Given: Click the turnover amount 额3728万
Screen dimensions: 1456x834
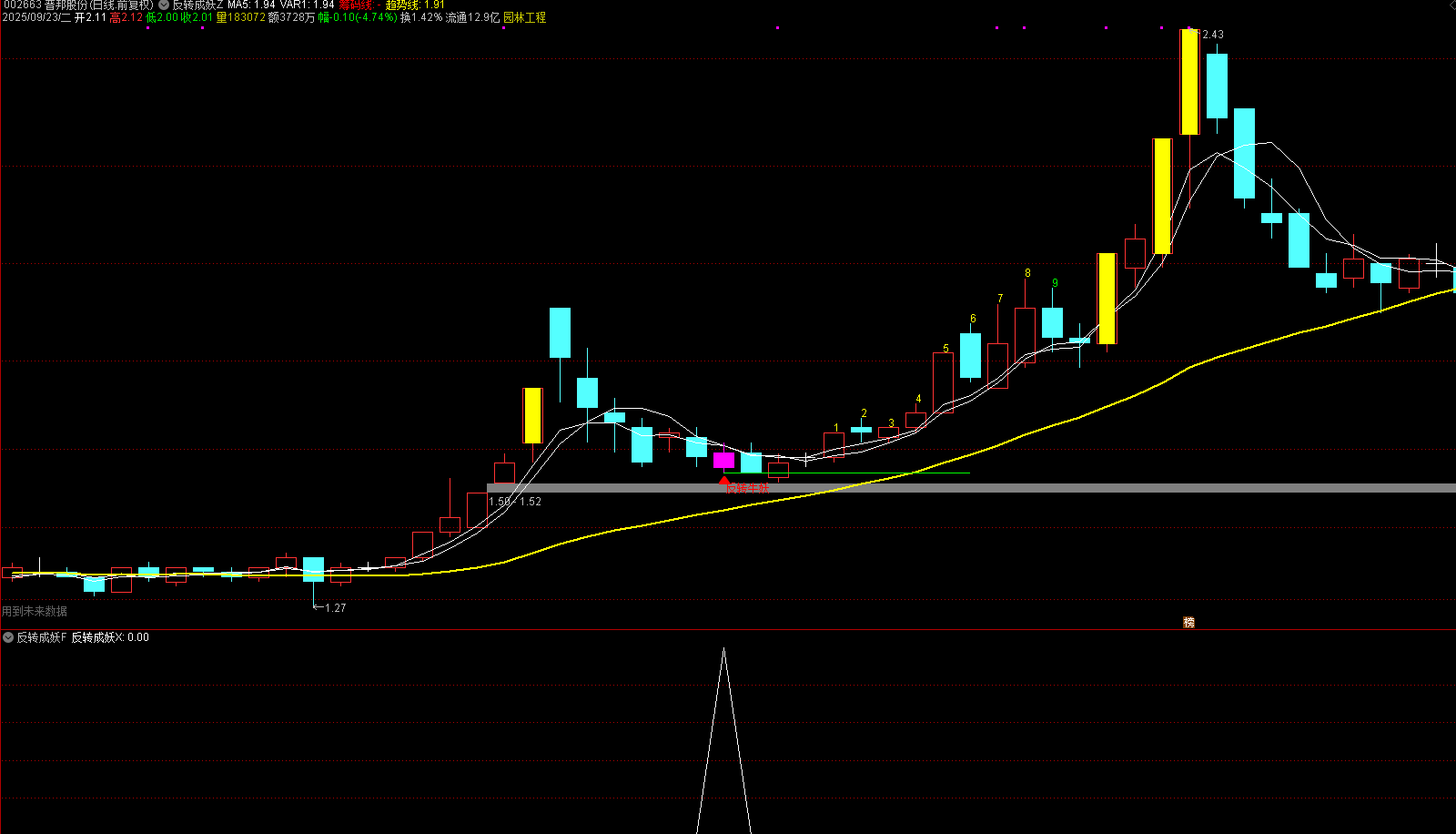Looking at the screenshot, I should (292, 17).
